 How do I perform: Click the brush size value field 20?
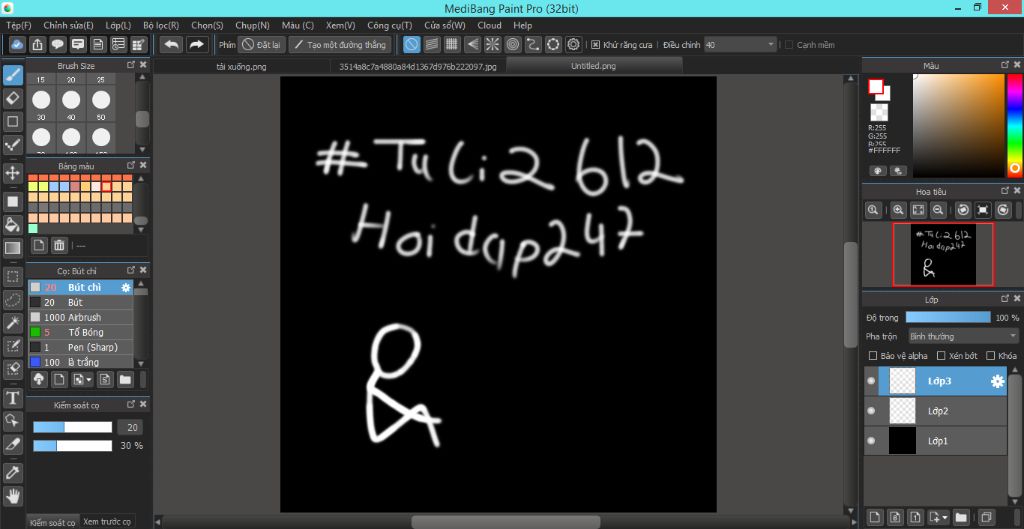click(130, 428)
